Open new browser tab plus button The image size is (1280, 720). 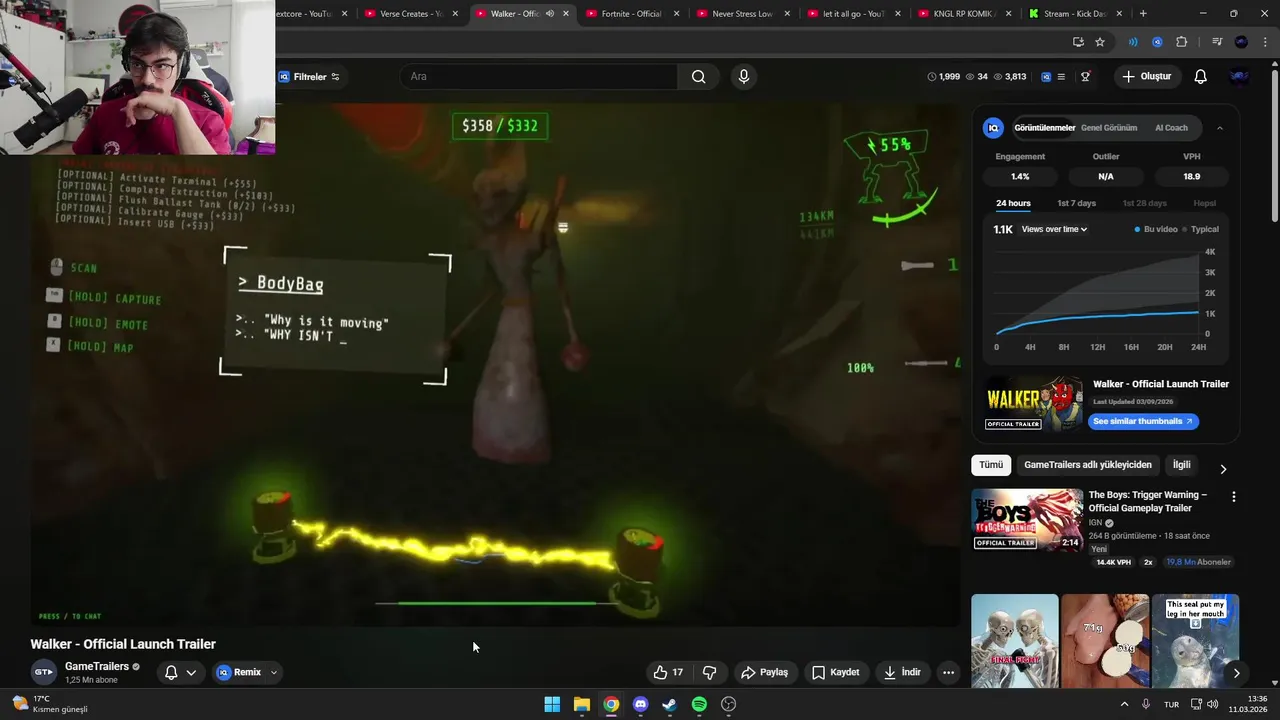(x=1143, y=14)
